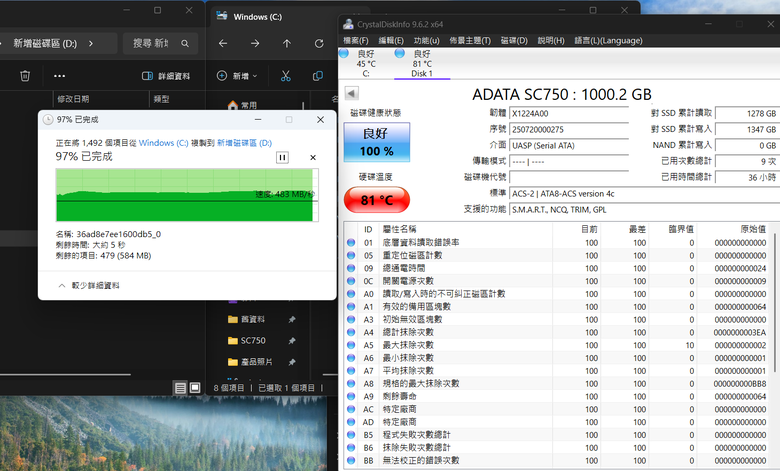Image resolution: width=780 pixels, height=471 pixels.
Task: Click the copy speed progress graph
Action: tap(187, 195)
